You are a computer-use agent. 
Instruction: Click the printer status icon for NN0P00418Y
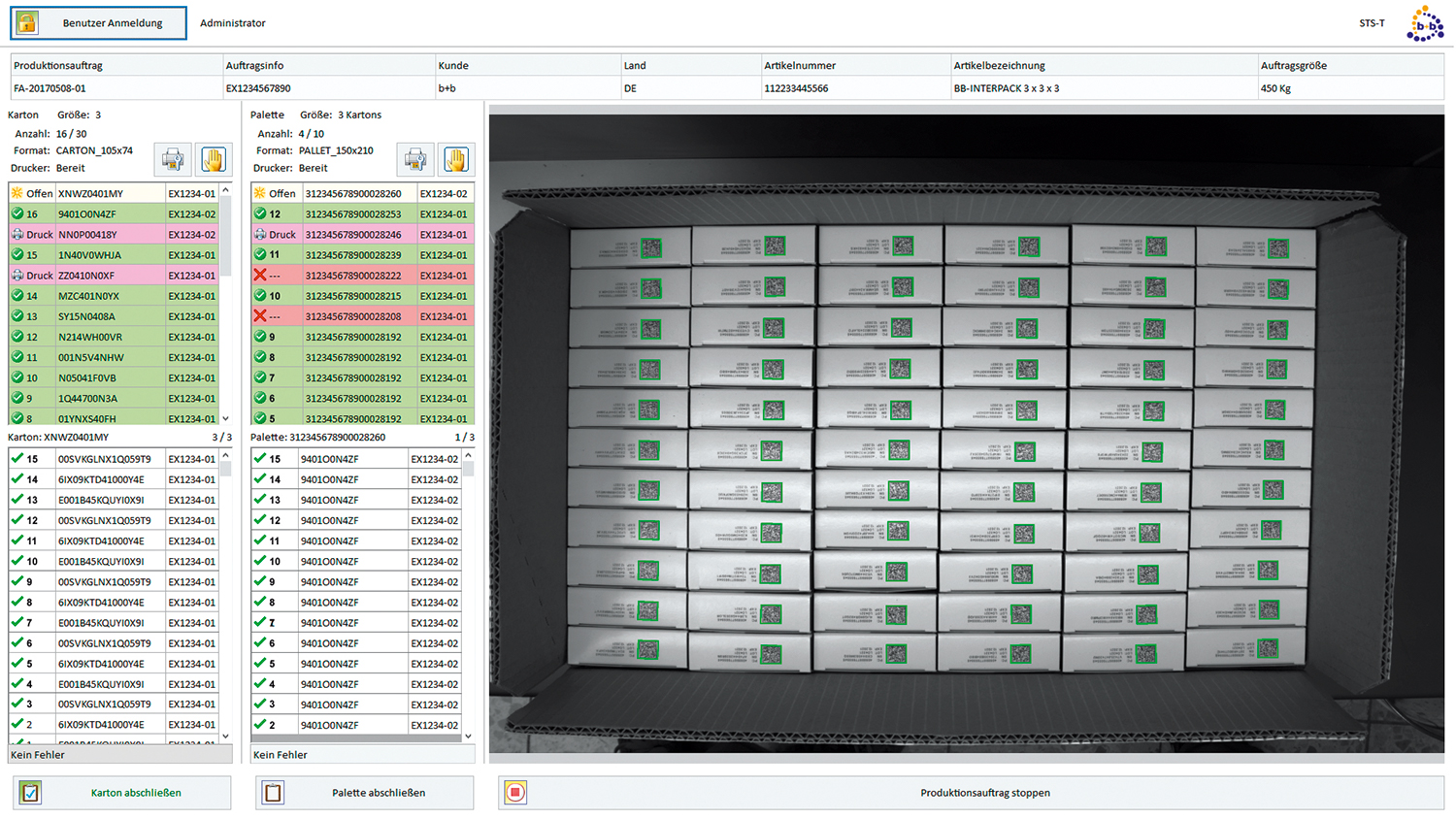tap(17, 235)
